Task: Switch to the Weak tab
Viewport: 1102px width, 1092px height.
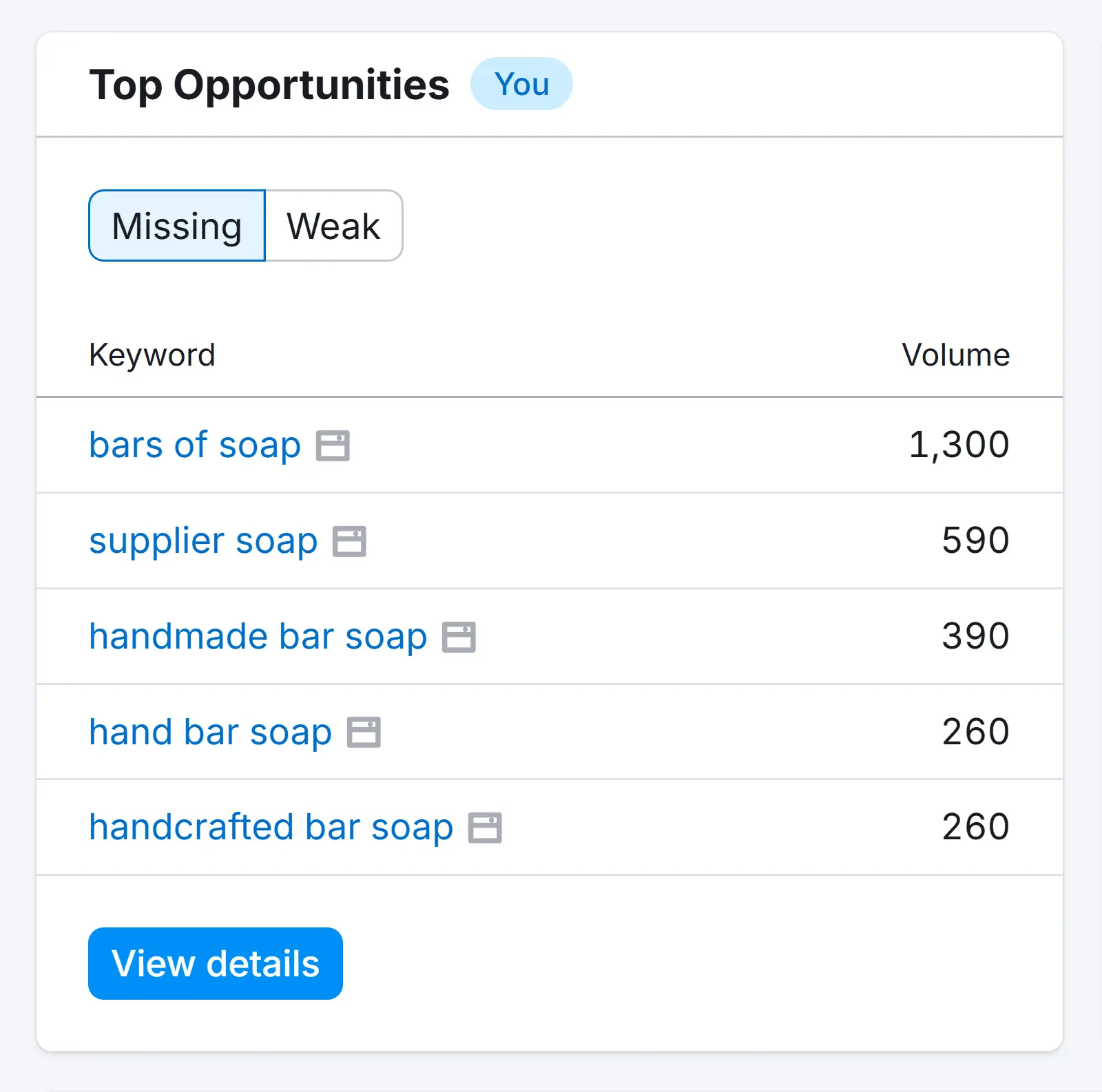Action: click(x=333, y=225)
